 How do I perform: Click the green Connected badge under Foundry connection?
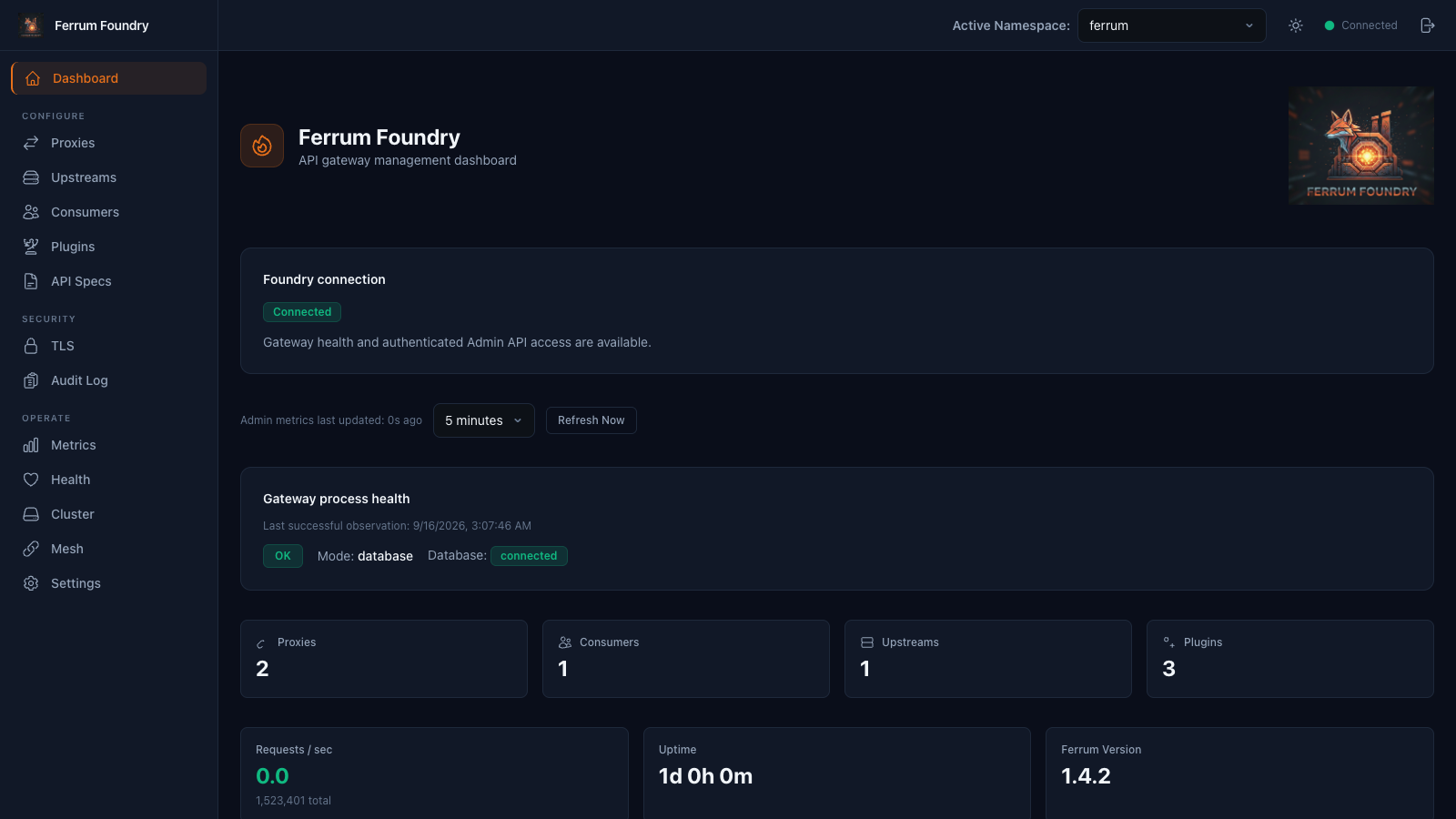tap(302, 312)
